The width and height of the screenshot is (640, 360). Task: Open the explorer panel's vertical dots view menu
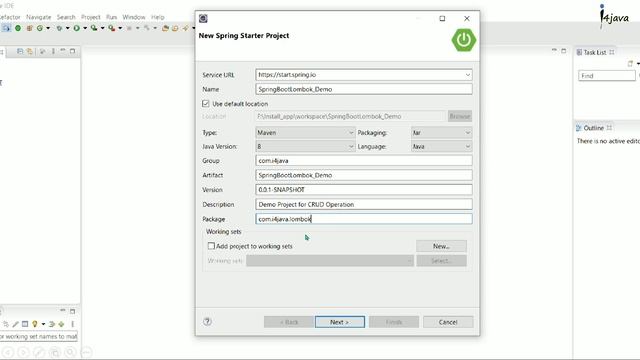pos(53,51)
